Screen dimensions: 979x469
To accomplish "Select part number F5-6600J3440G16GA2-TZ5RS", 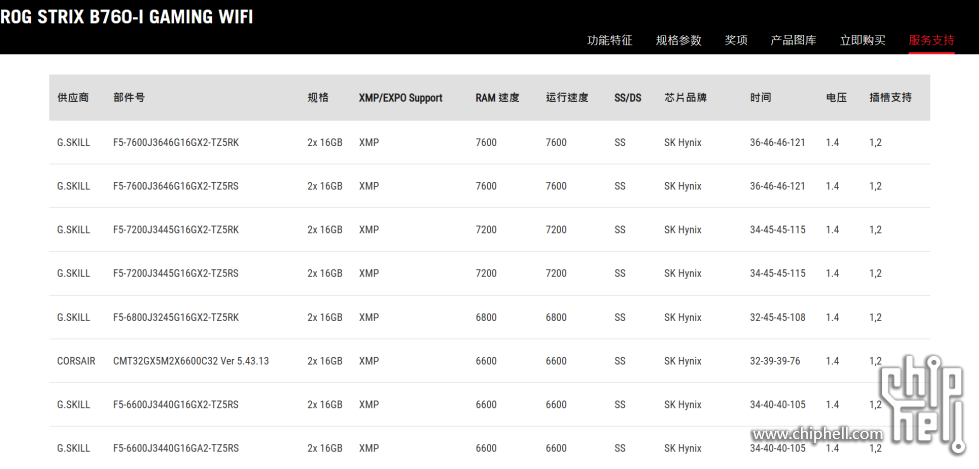I will [176, 448].
